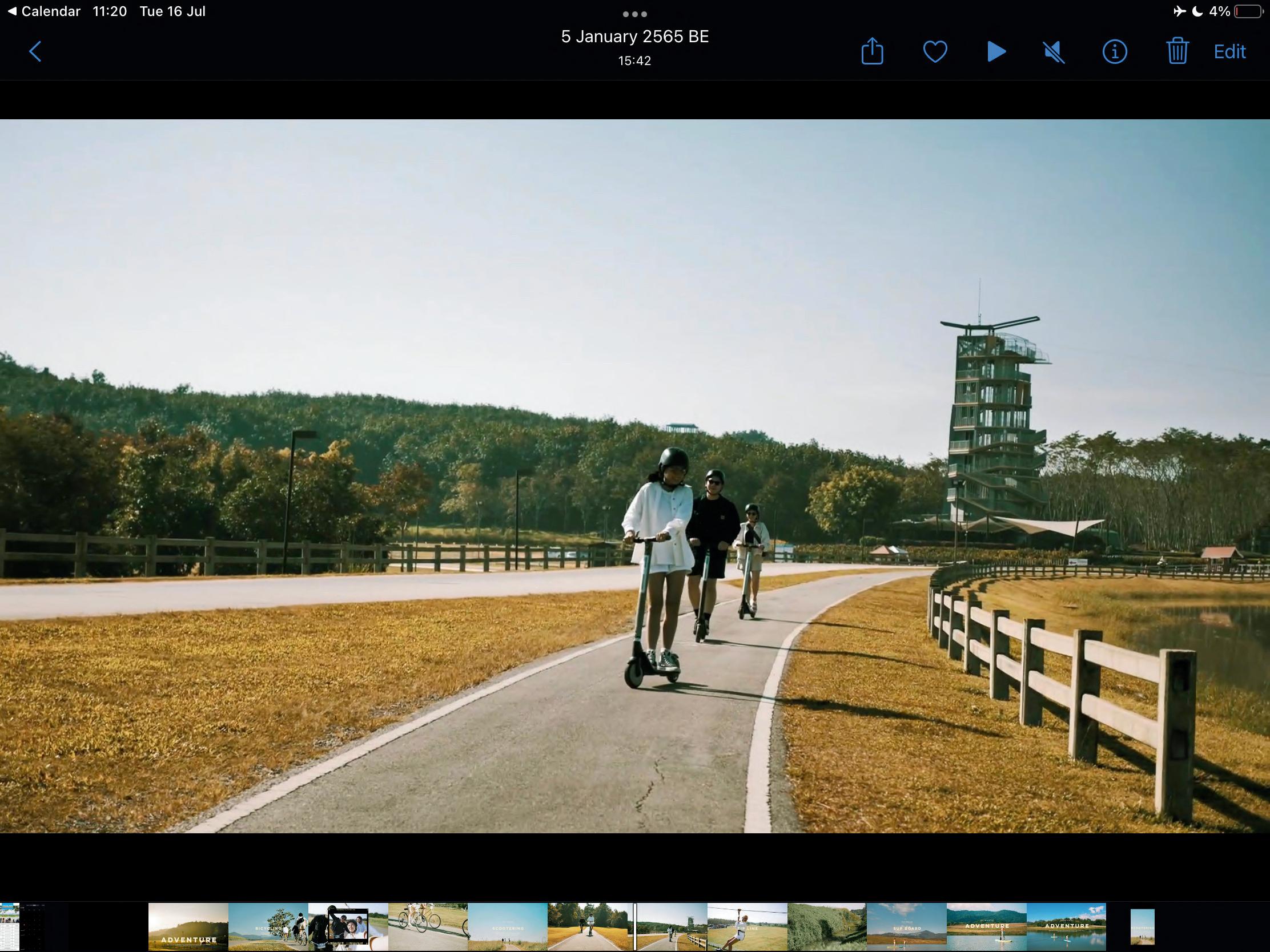Open the next small thumbnail at right
Screen dimensions: 1270x952
[1142, 926]
